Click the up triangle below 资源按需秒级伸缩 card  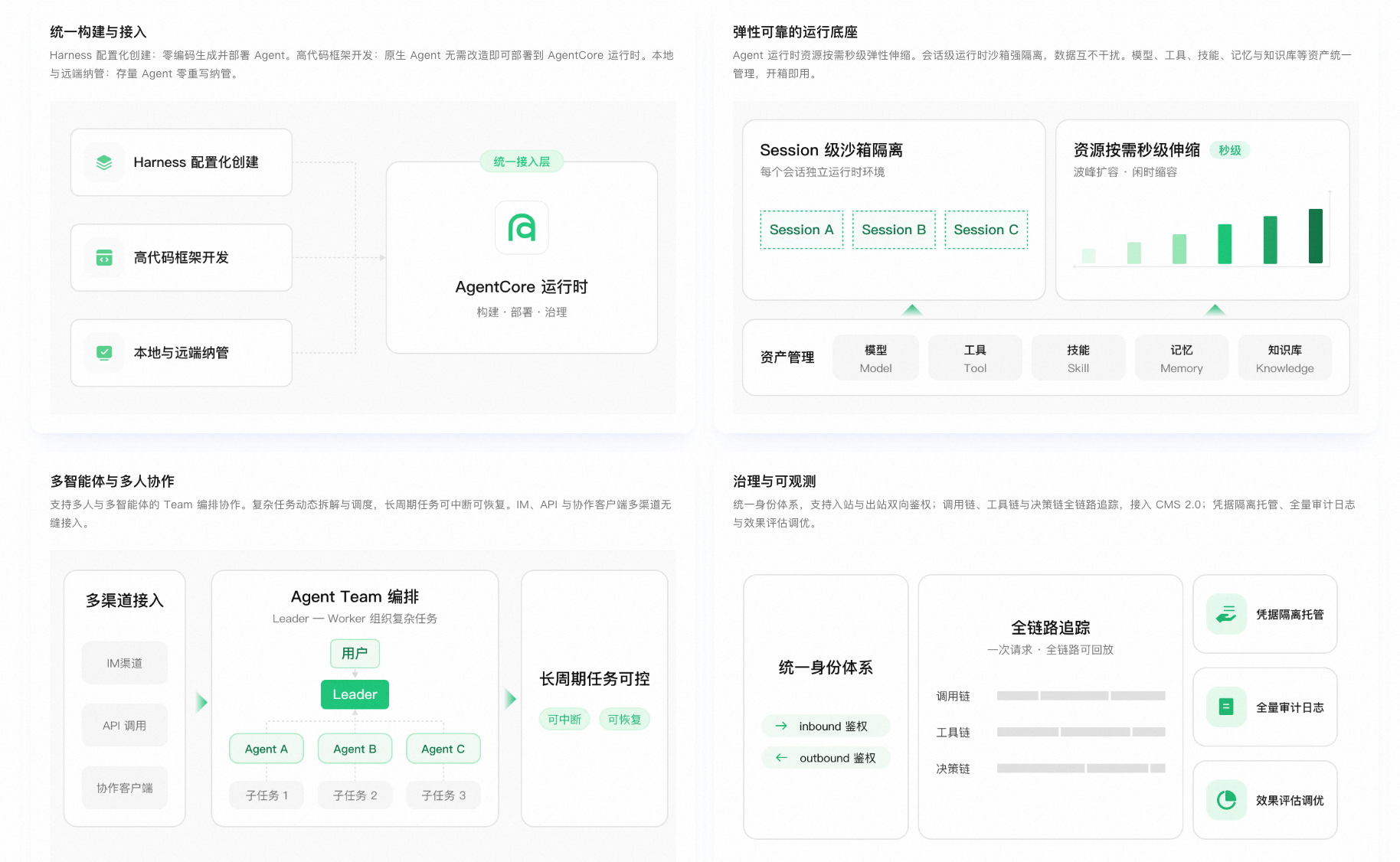pyautogui.click(x=1215, y=309)
